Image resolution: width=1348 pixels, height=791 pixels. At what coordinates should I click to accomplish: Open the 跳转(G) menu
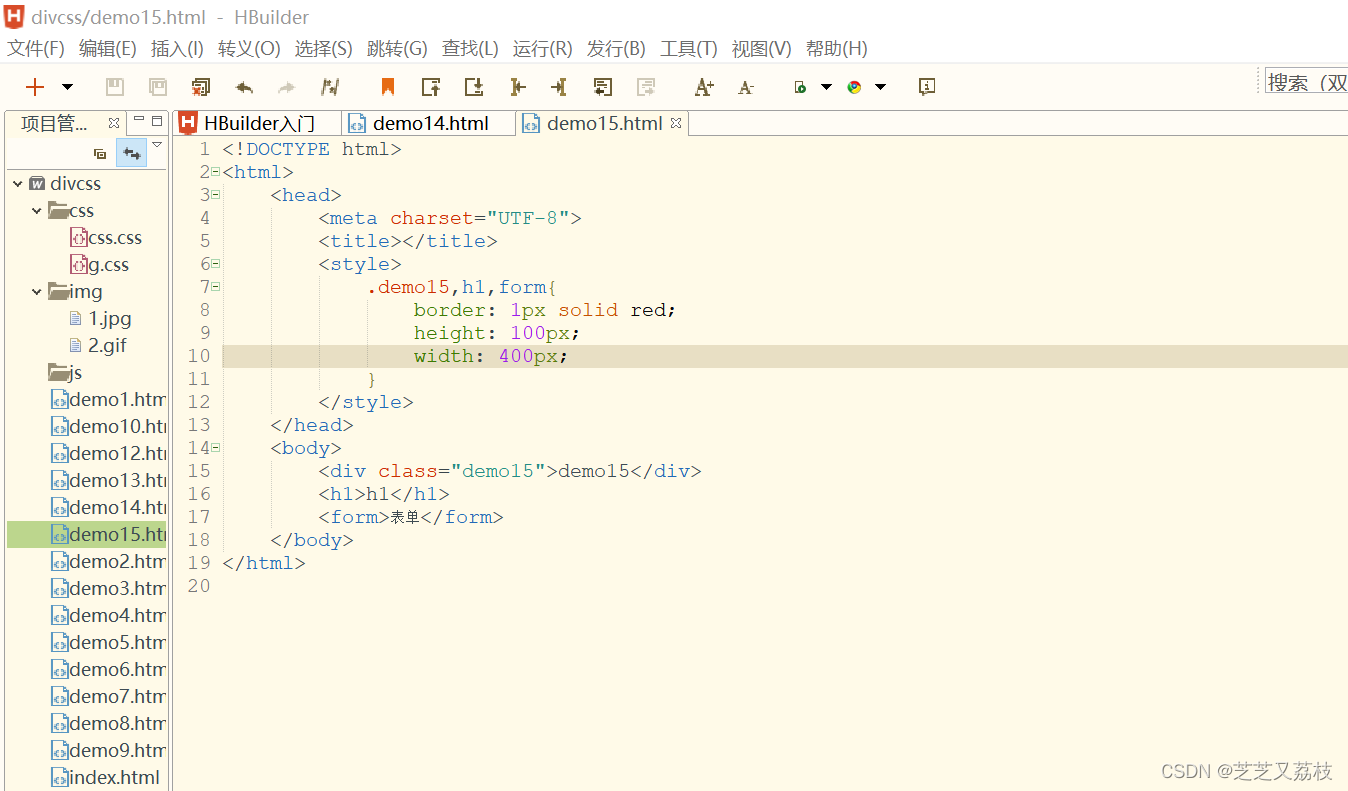click(397, 48)
